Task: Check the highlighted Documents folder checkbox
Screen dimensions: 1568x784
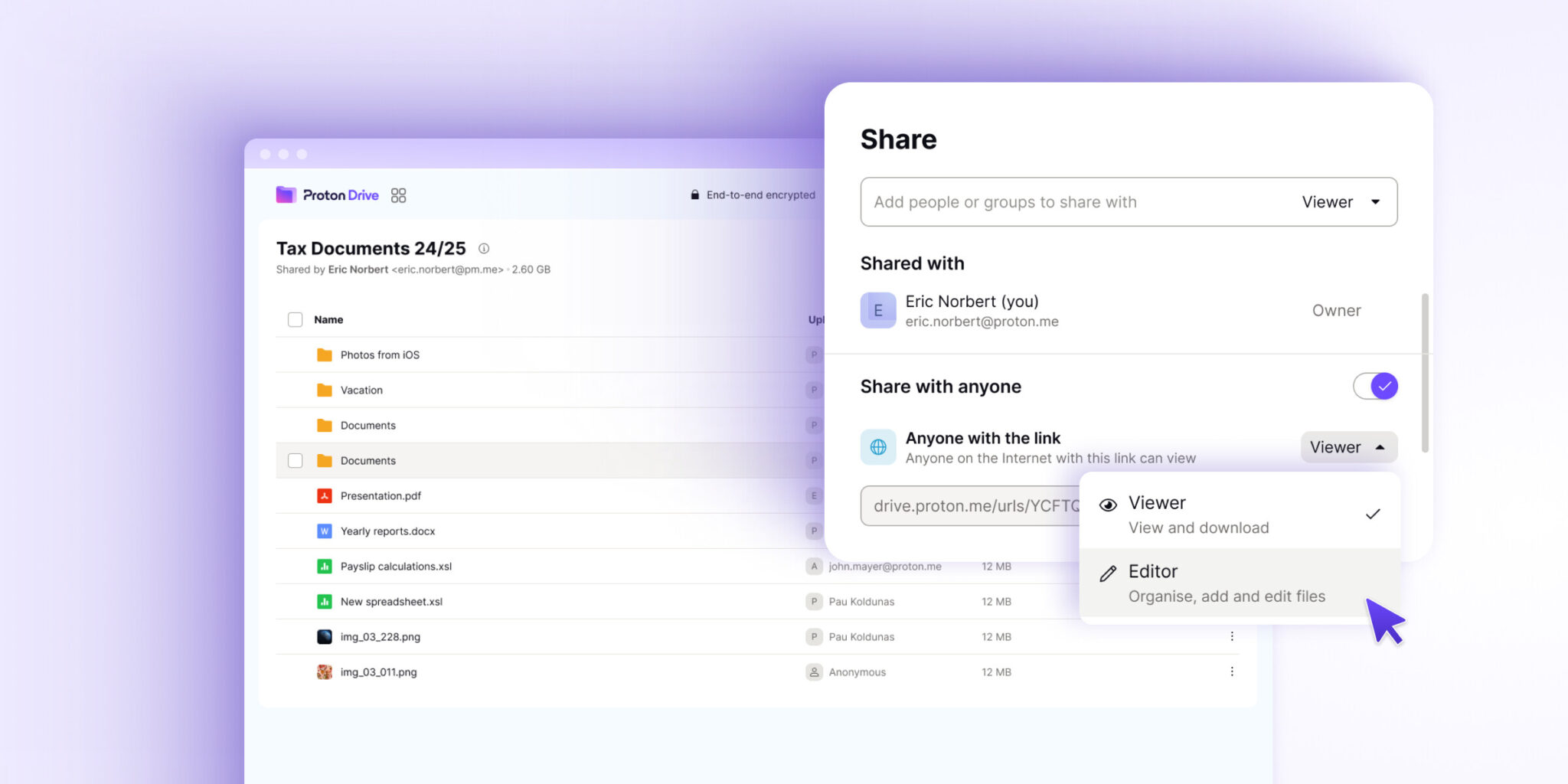Action: 295,461
